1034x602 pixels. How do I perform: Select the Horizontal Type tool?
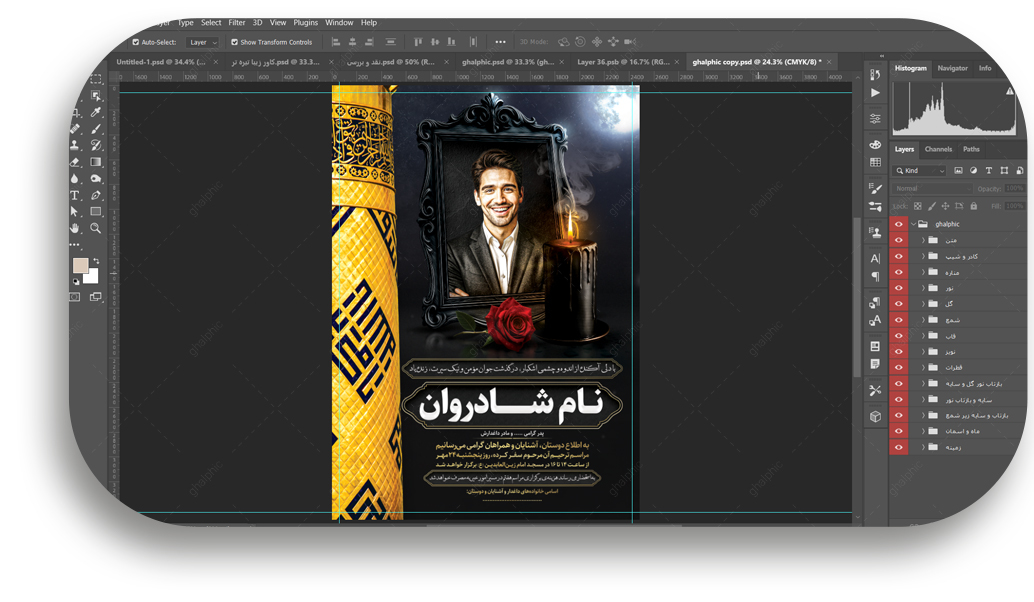pyautogui.click(x=75, y=195)
